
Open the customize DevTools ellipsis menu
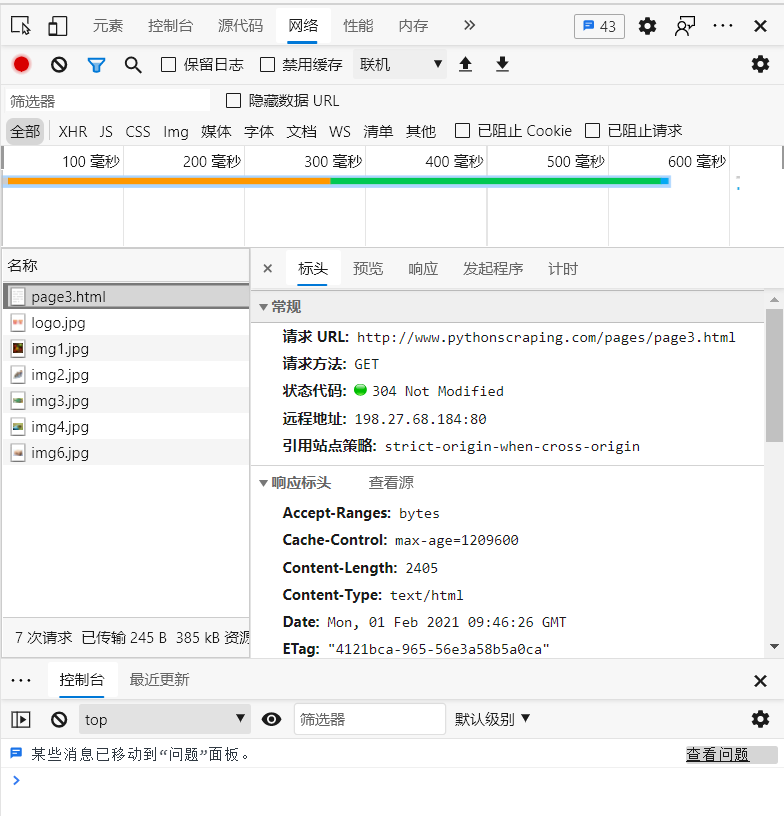click(x=723, y=26)
